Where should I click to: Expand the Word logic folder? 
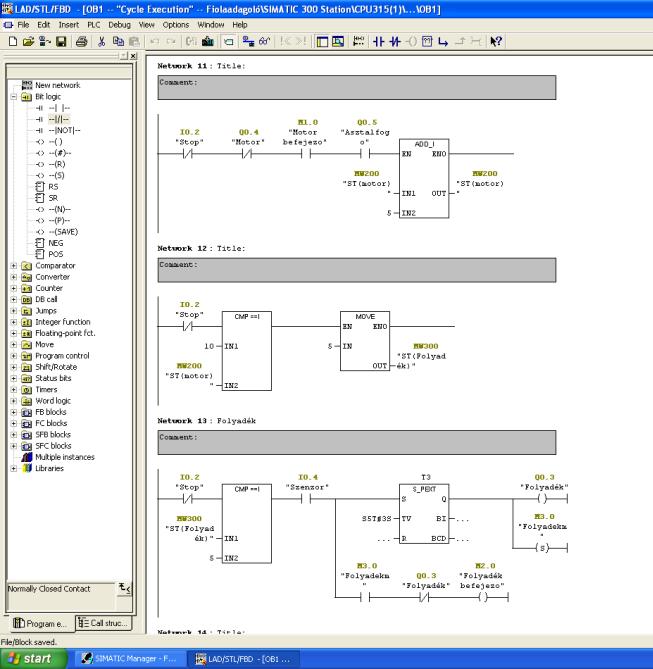point(14,401)
